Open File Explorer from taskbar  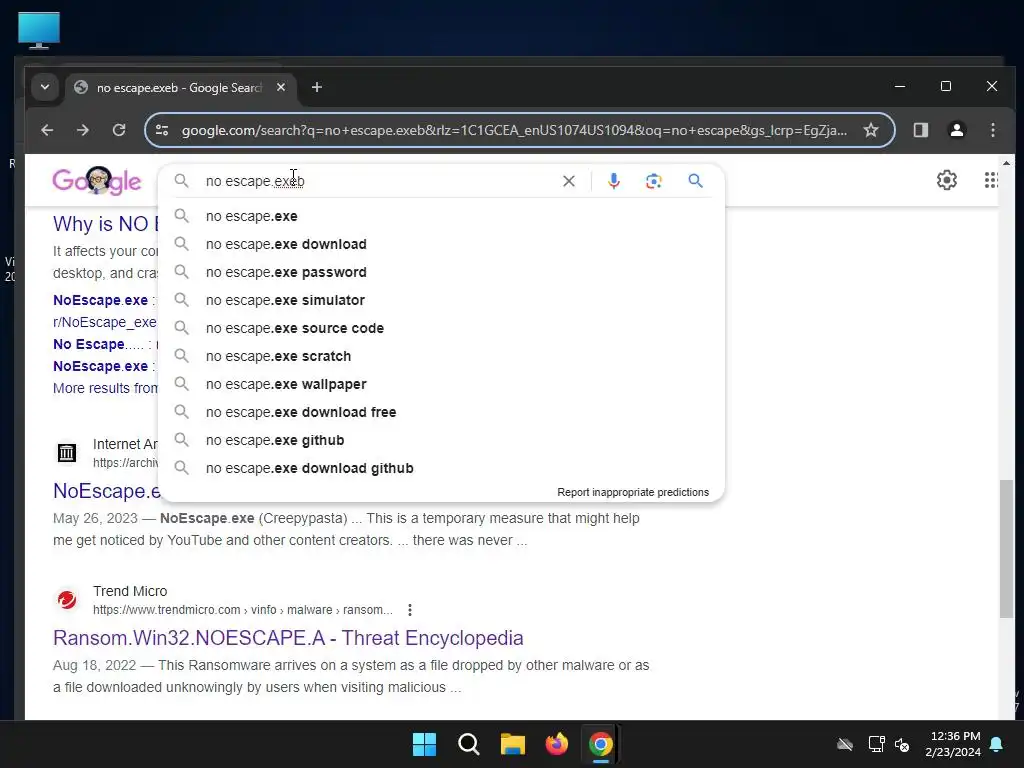[513, 744]
